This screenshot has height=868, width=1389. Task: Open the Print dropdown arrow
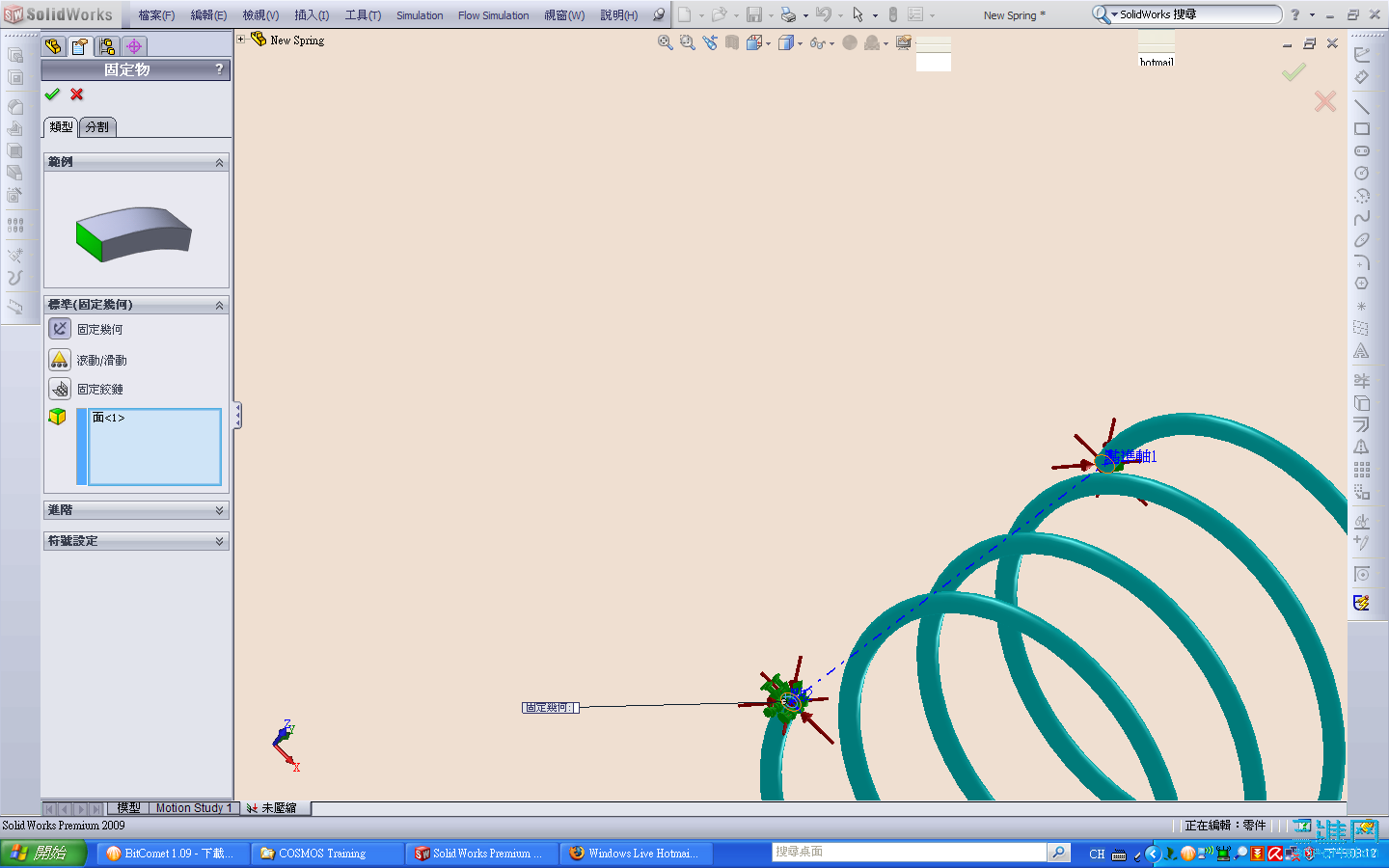pos(805,15)
